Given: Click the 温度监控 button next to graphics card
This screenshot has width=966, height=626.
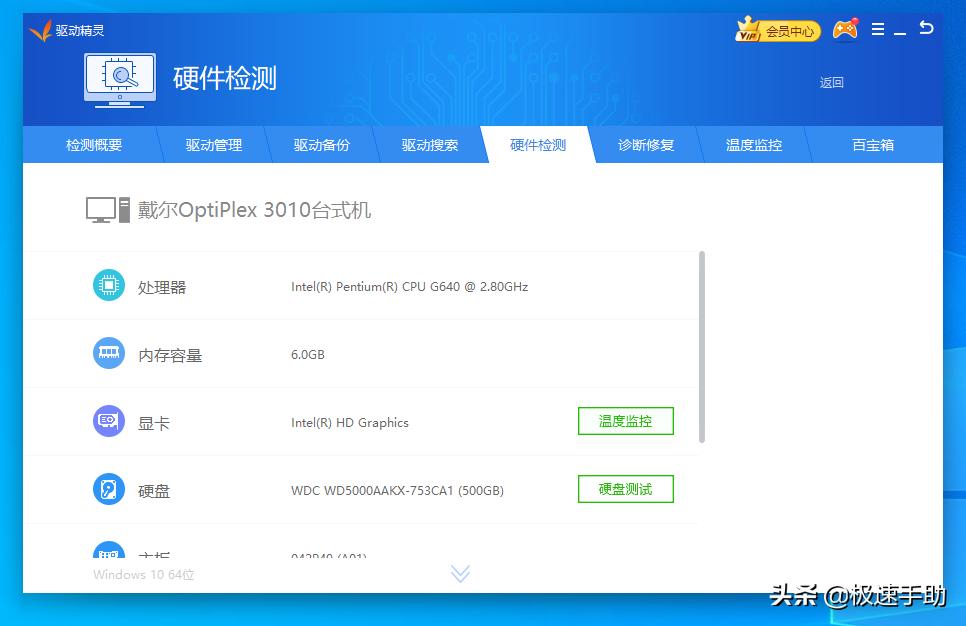Looking at the screenshot, I should tap(625, 421).
